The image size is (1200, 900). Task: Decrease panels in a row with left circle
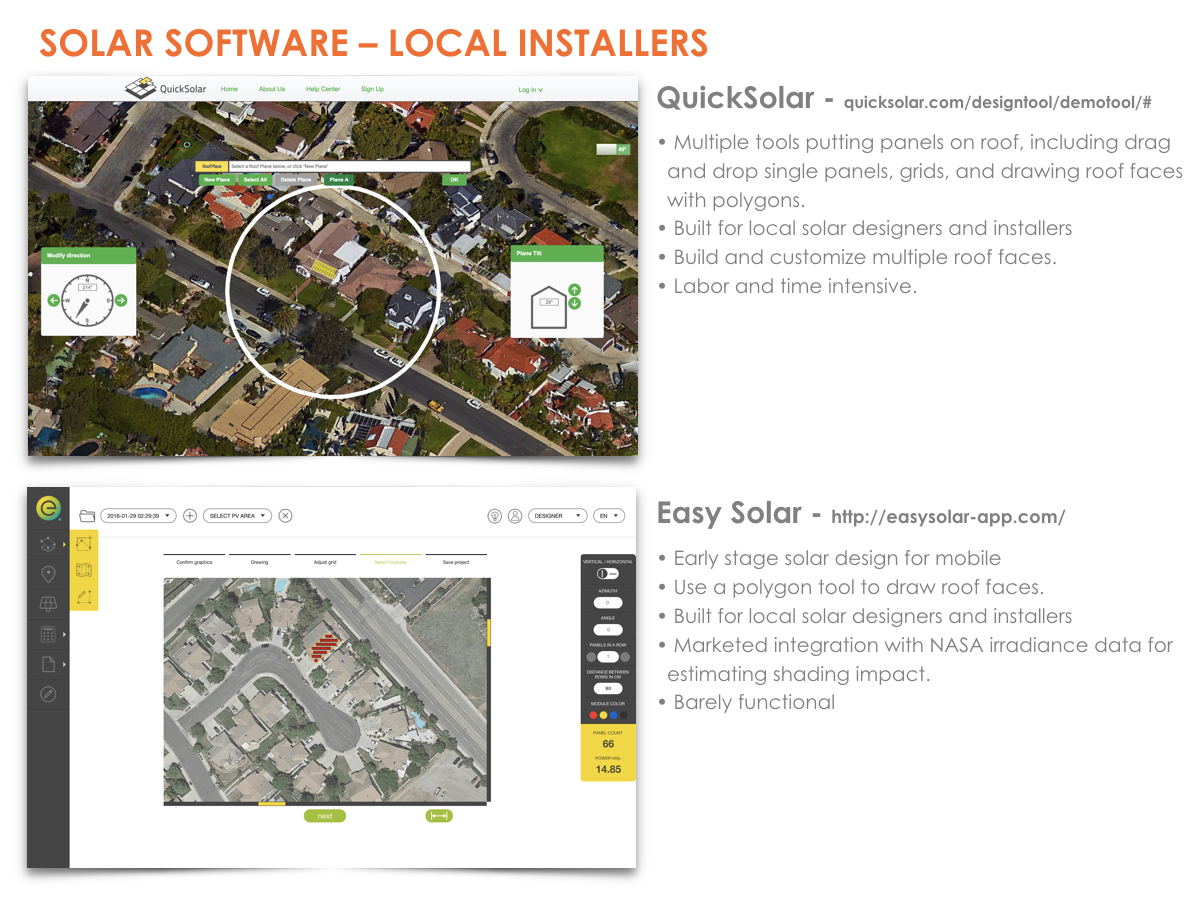591,657
